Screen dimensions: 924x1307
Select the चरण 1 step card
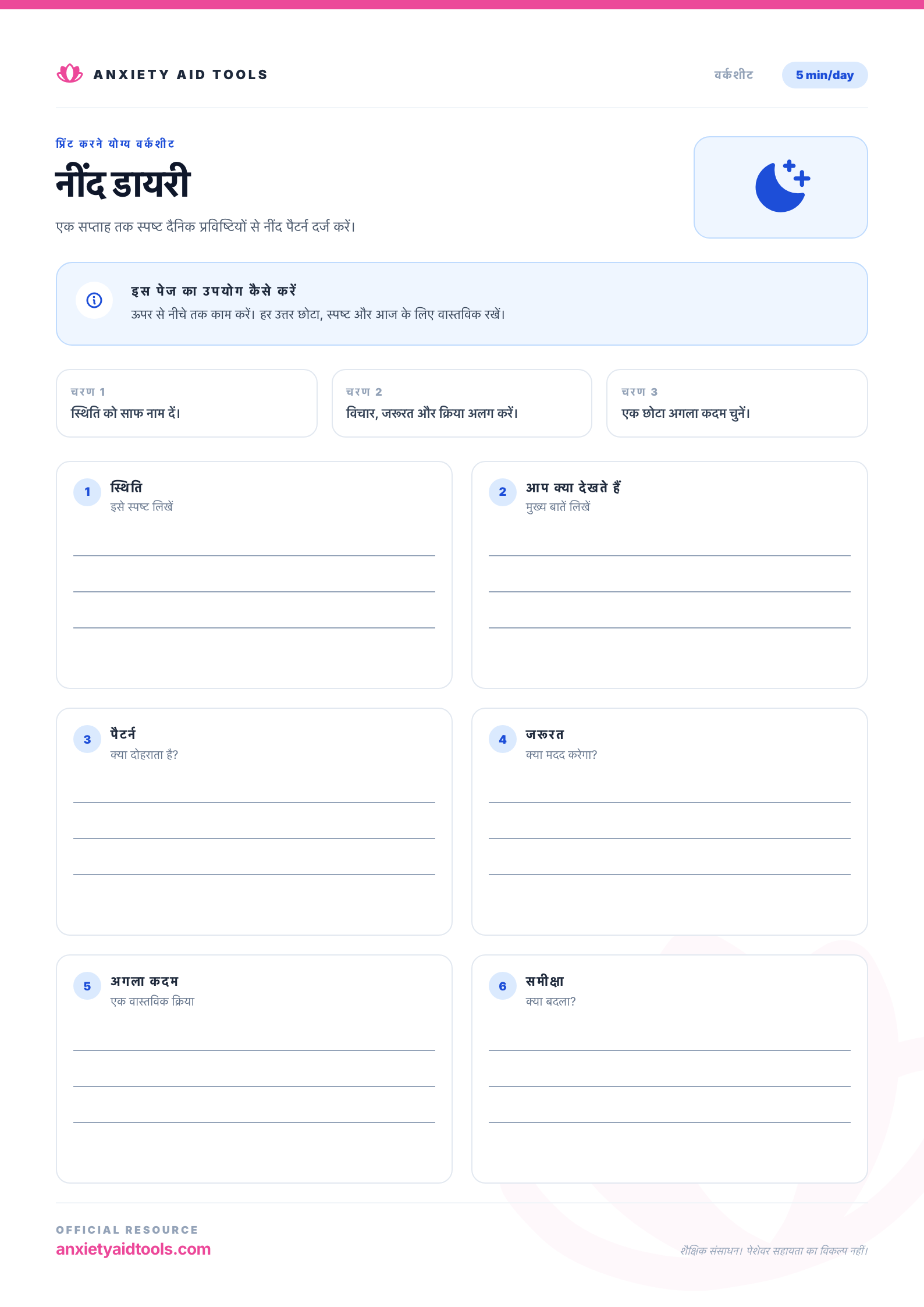coord(187,403)
